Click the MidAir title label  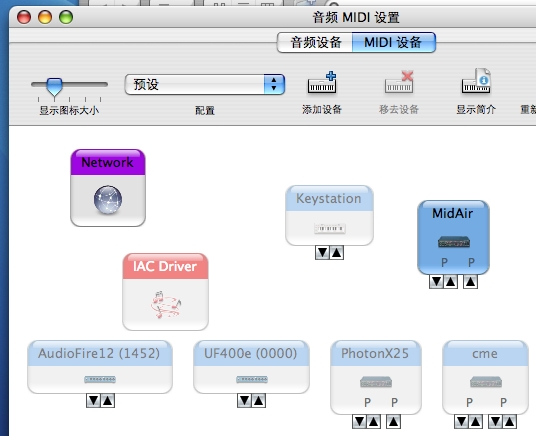click(x=453, y=213)
